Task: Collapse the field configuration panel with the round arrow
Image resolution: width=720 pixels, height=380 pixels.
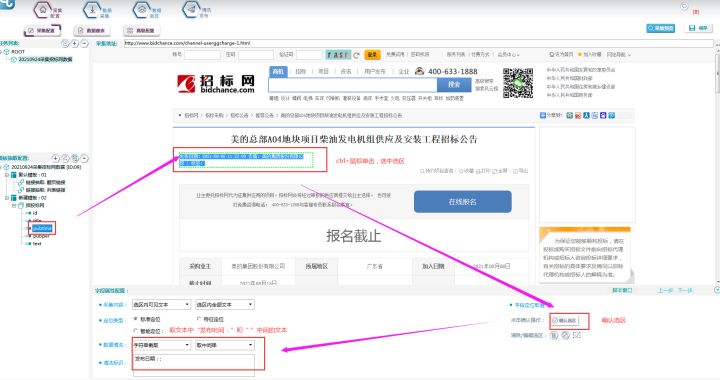Action: point(717,290)
